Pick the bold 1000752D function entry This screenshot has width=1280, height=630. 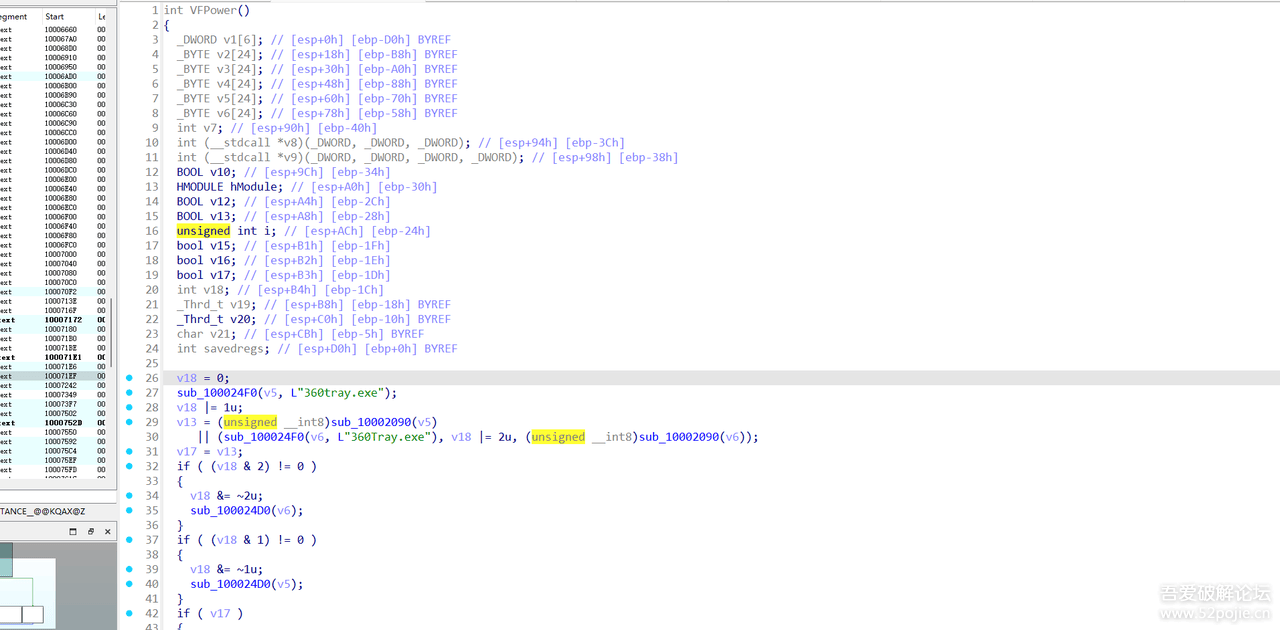pyautogui.click(x=61, y=423)
